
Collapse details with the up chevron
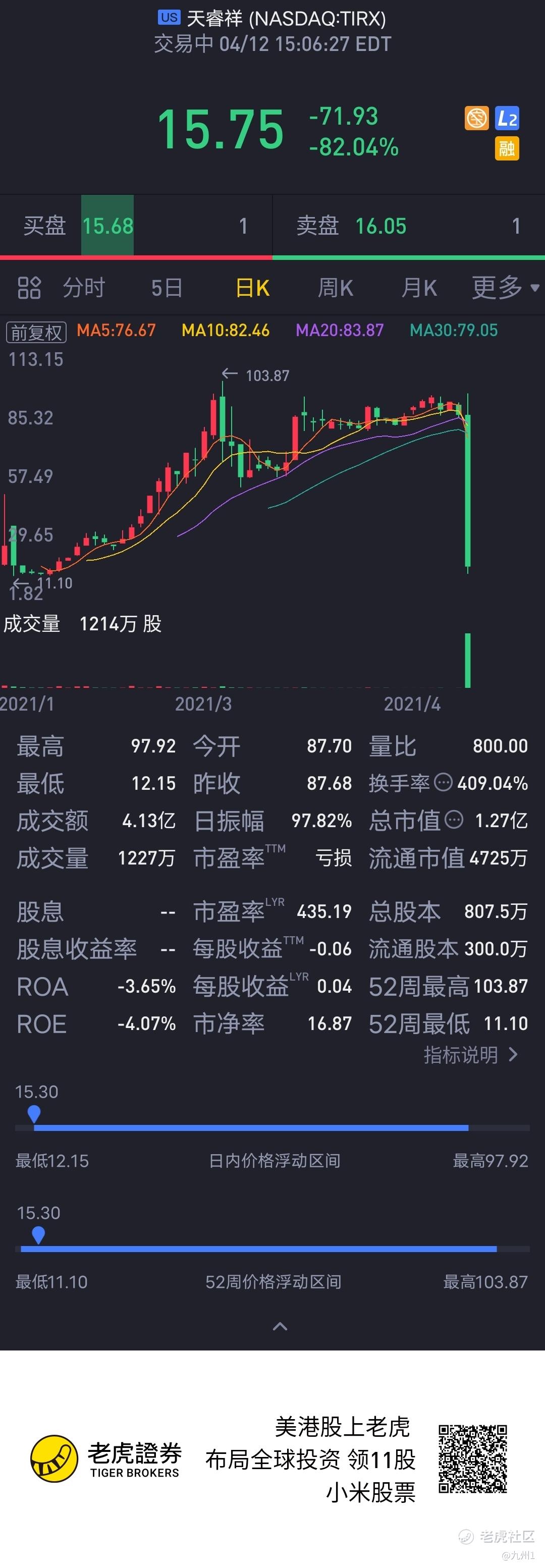point(280,1326)
